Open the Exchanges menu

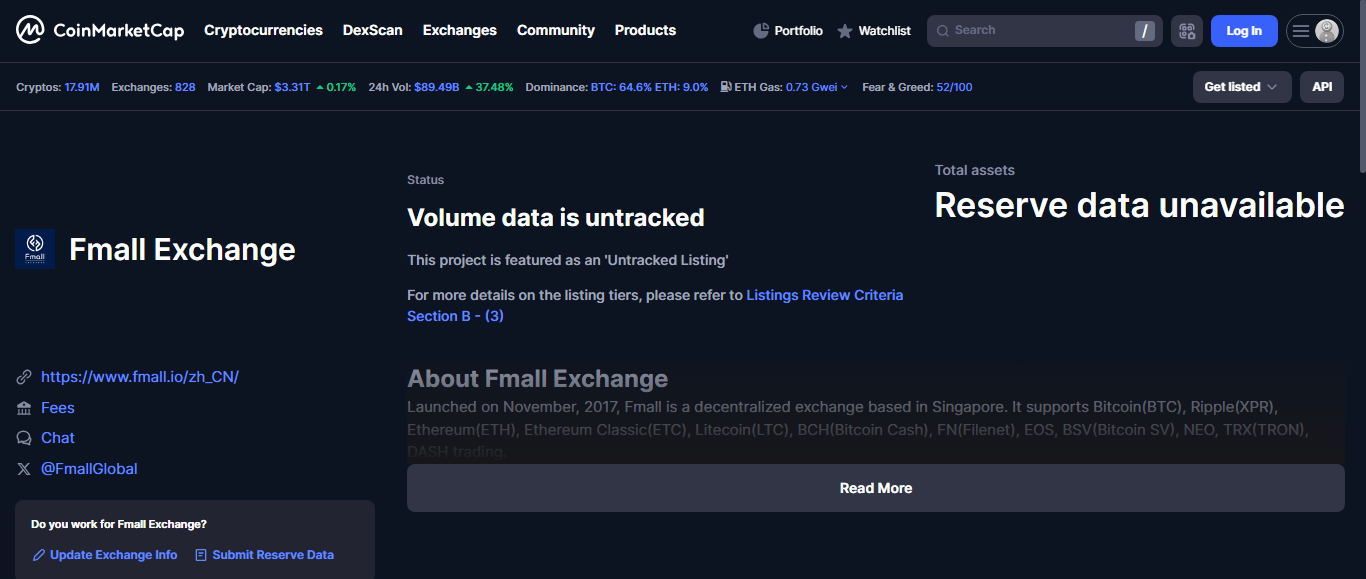click(x=460, y=30)
